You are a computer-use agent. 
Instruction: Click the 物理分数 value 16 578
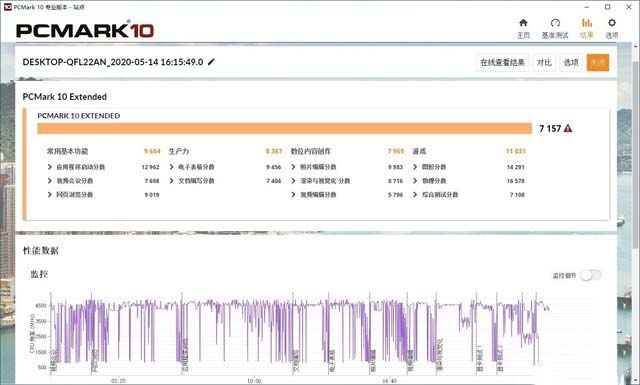[x=516, y=181]
